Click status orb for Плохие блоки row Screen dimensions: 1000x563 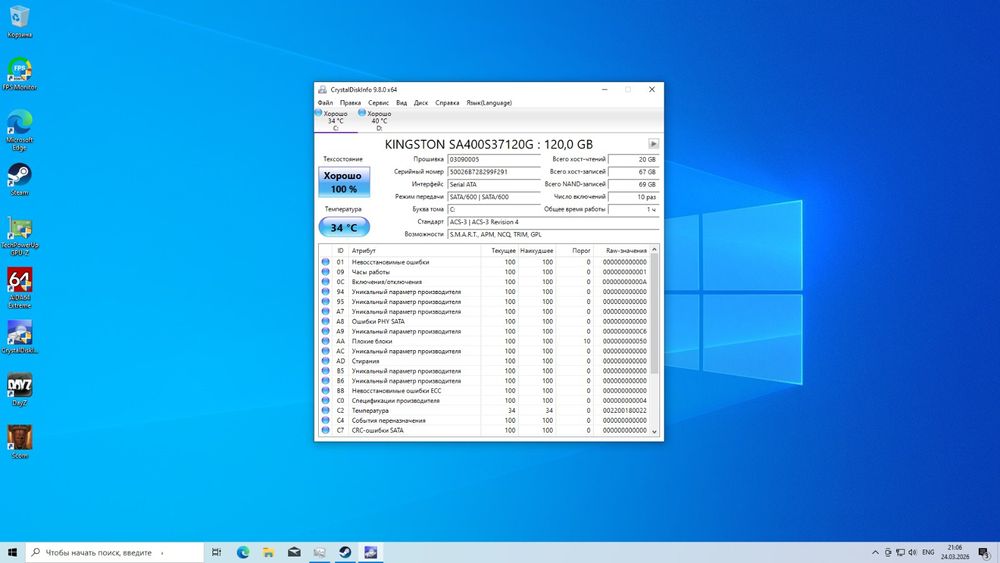tap(325, 341)
